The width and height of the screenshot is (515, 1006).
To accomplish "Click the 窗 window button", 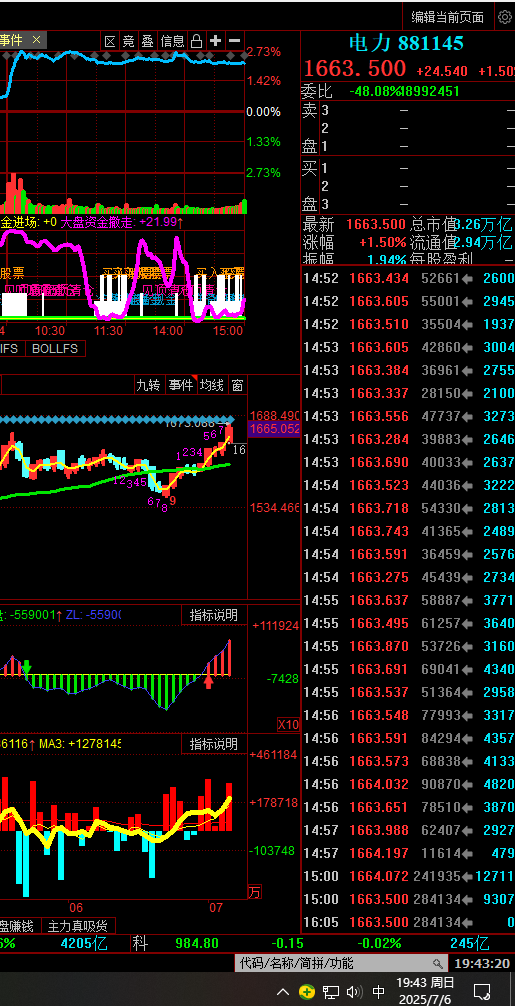I will pyautogui.click(x=237, y=385).
